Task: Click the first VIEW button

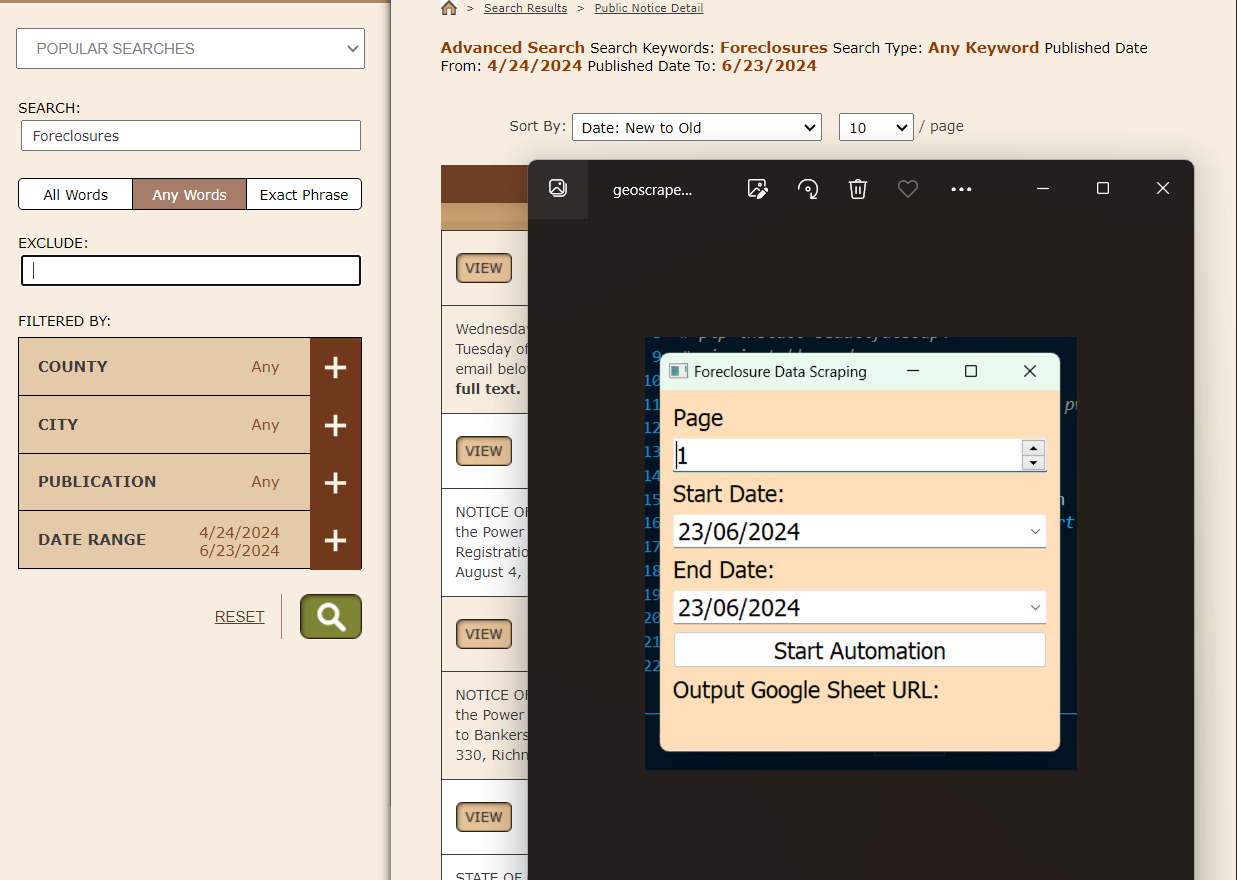Action: point(484,268)
